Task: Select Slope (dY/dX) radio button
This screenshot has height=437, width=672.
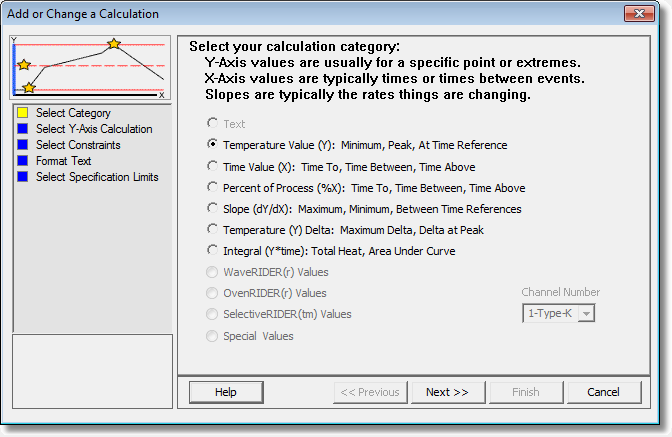Action: 212,209
